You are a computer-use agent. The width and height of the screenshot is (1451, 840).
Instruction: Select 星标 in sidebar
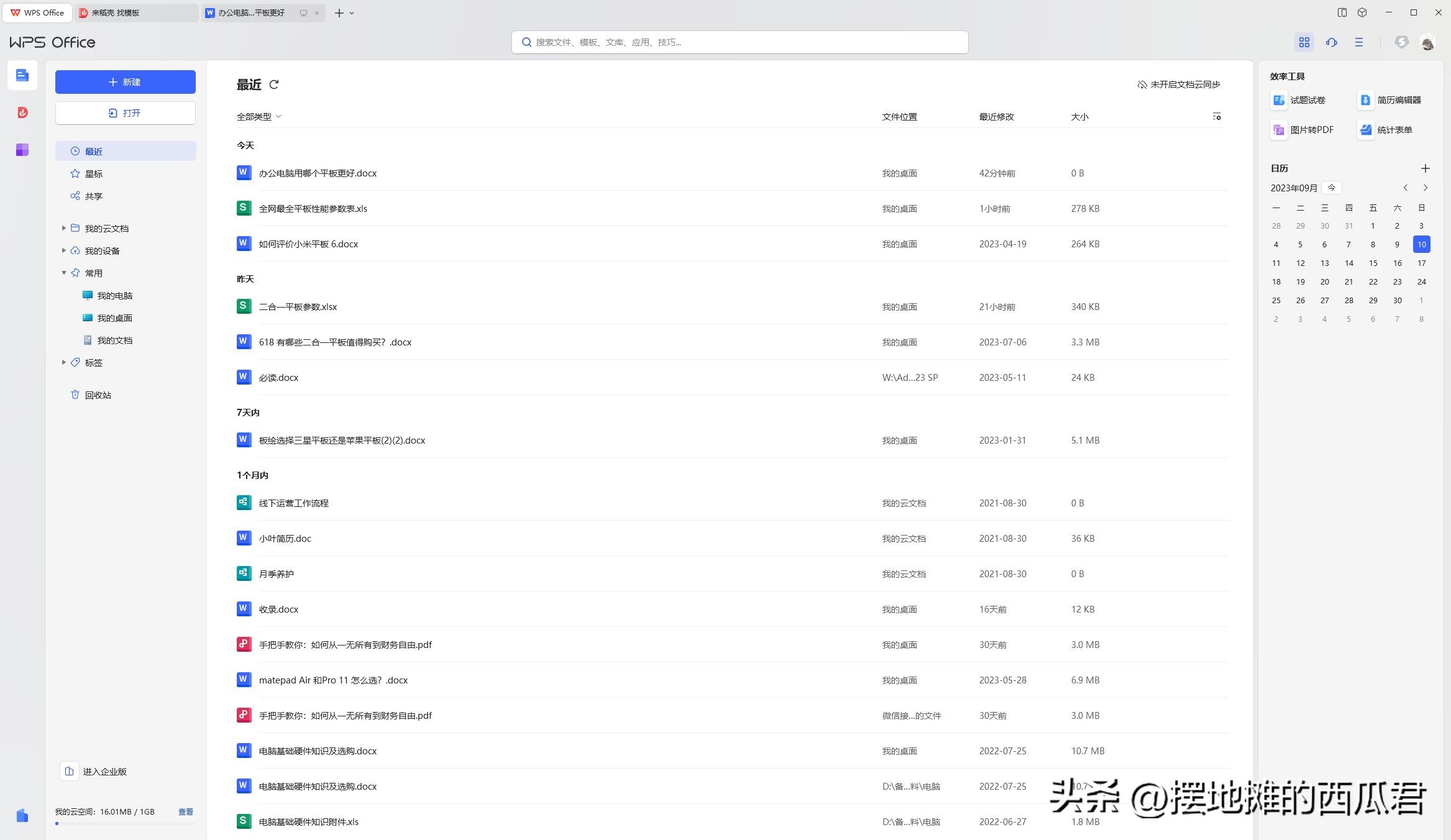point(126,173)
